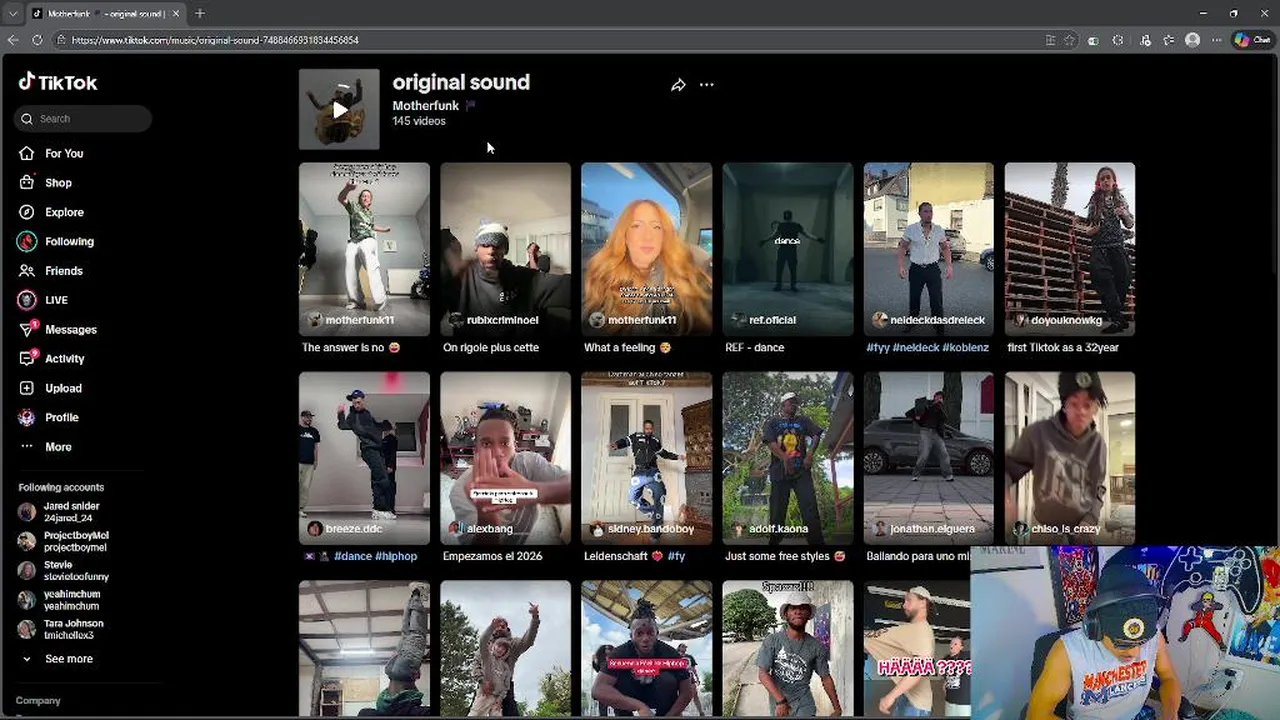Open the Favorites list star icon
The height and width of the screenshot is (720, 1280).
[x=1168, y=40]
